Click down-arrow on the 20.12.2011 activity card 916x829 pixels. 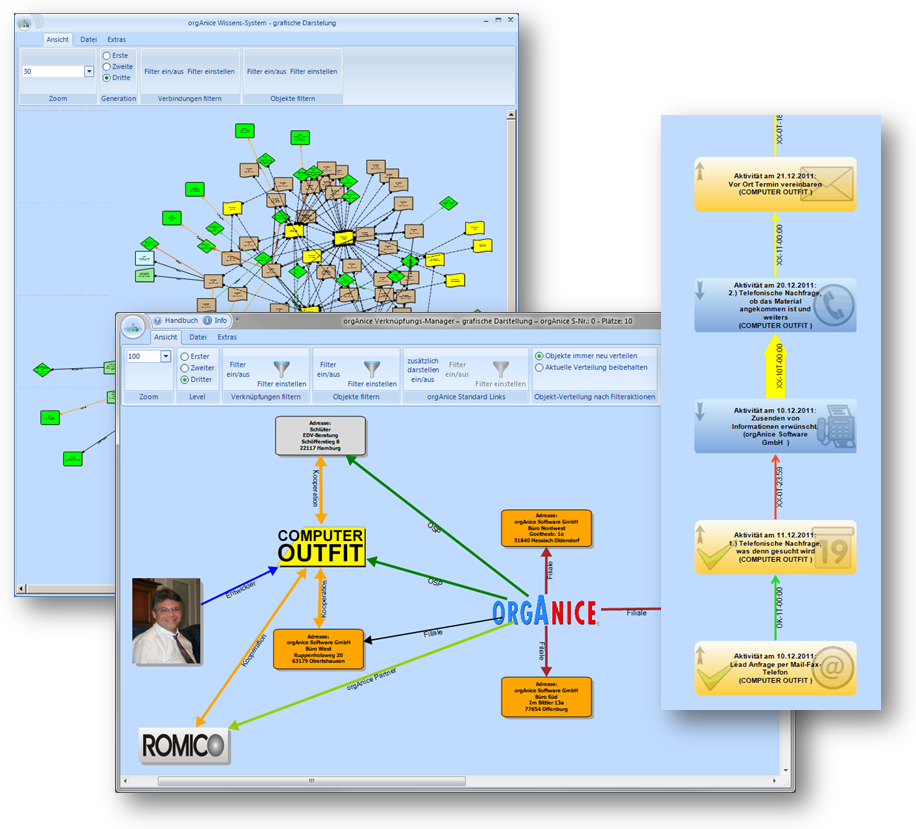tap(700, 290)
